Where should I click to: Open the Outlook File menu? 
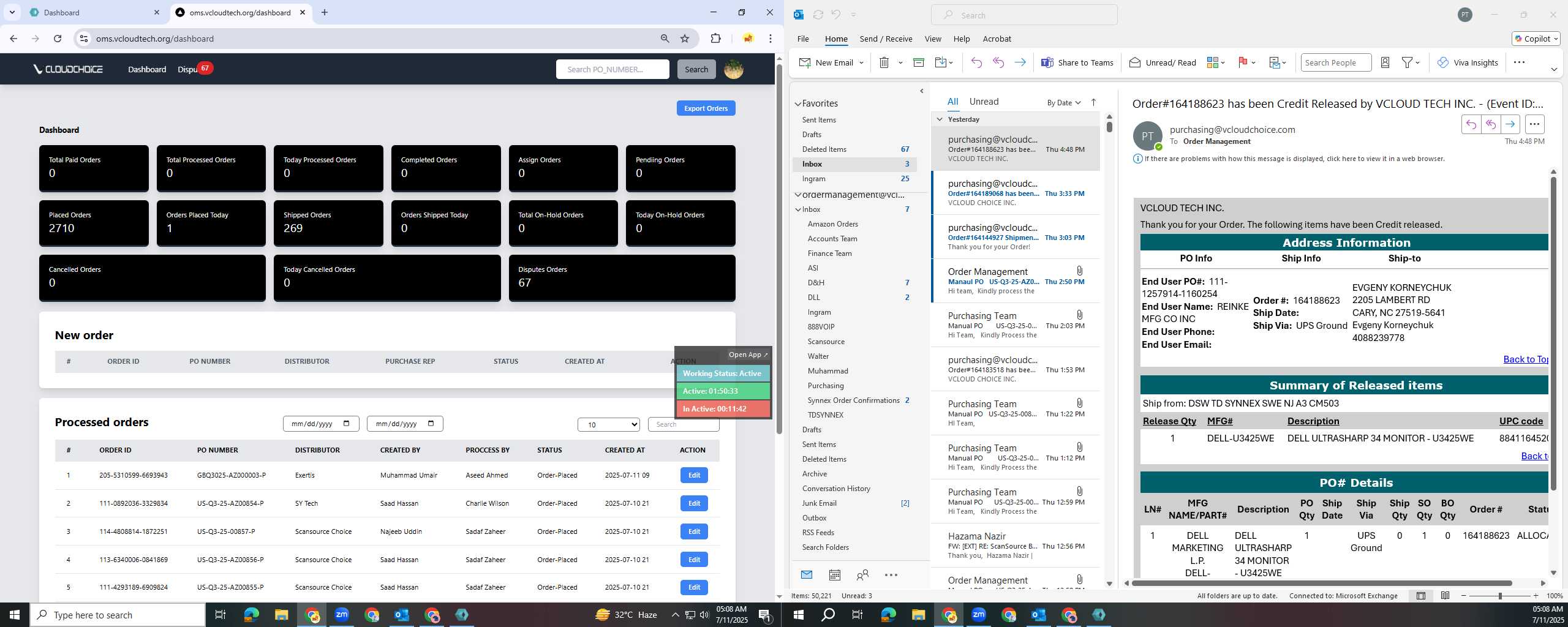803,39
